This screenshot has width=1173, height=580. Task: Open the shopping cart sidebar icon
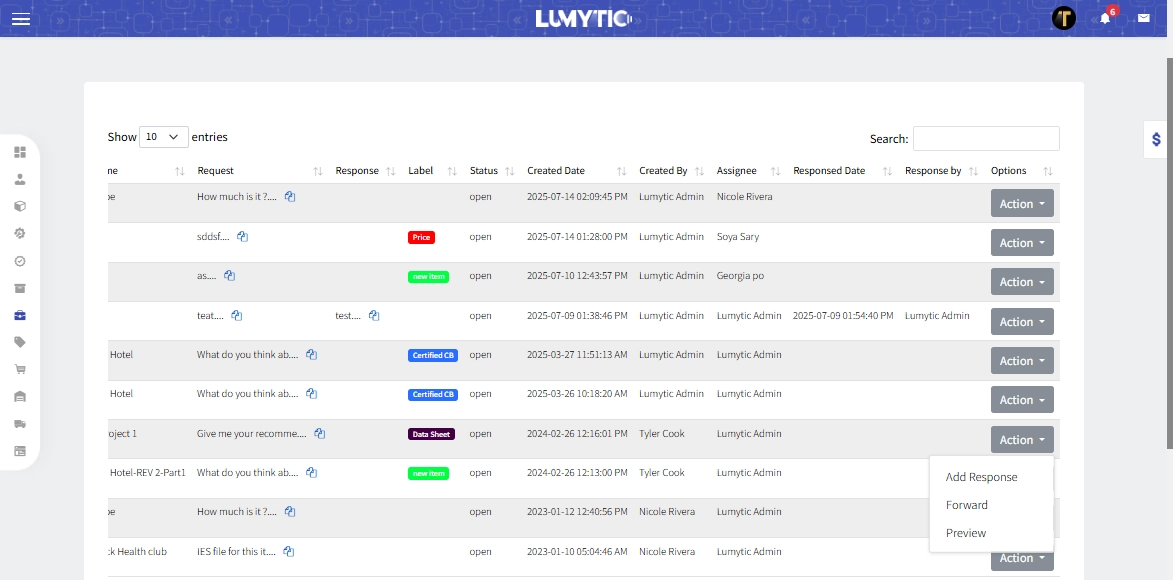pyautogui.click(x=20, y=369)
